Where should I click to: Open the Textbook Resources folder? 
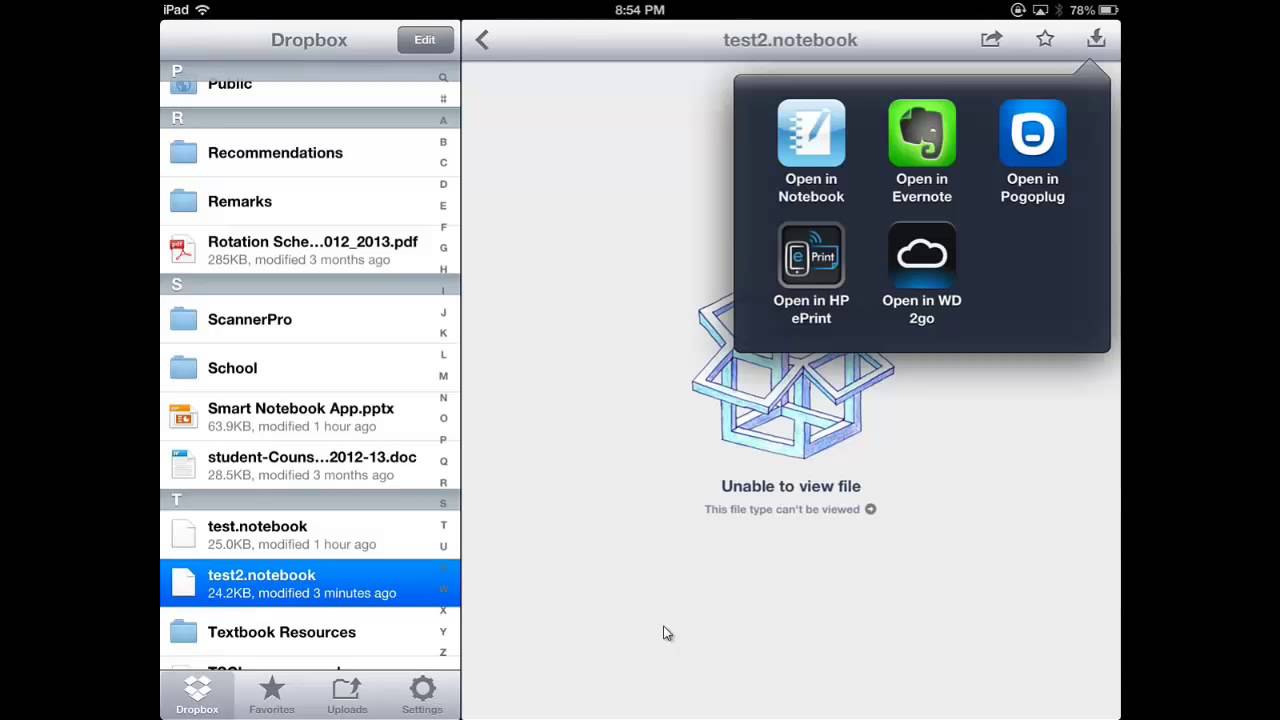310,632
